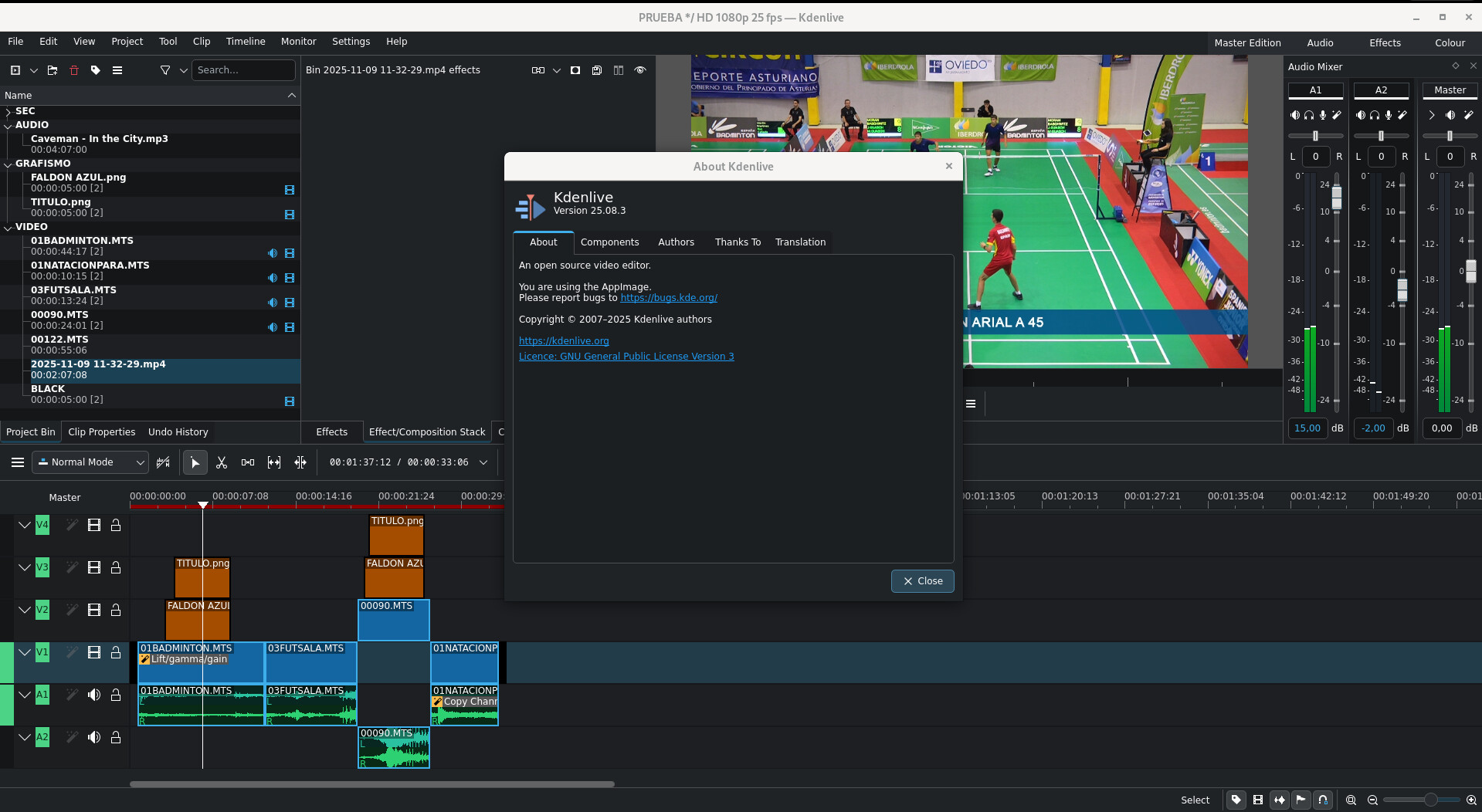Collapse the GRAFISMO folder

8,164
